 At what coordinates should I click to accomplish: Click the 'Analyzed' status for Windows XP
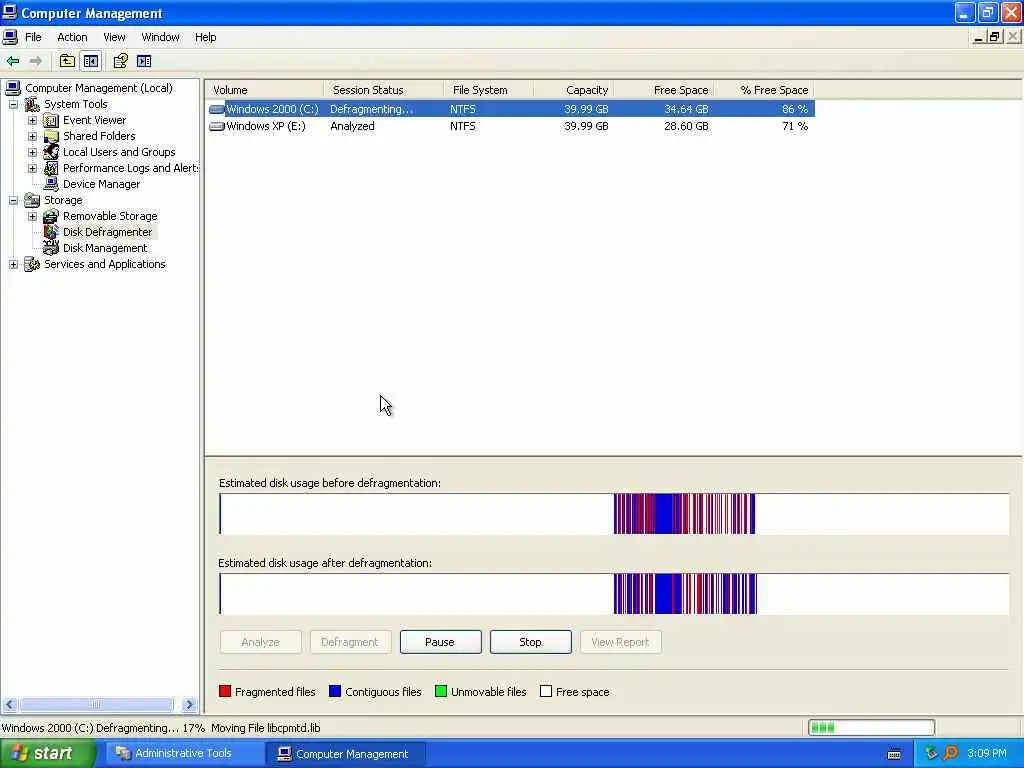point(353,126)
